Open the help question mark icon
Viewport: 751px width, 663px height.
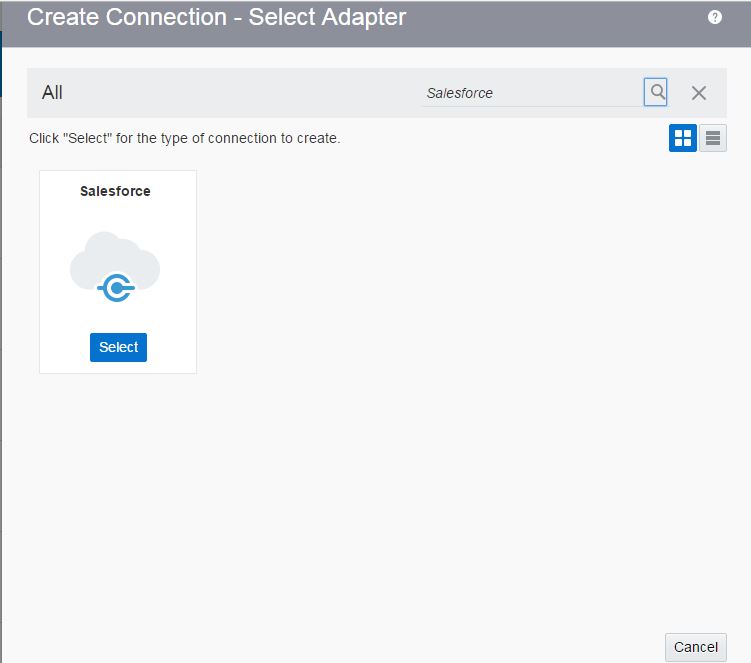click(715, 17)
